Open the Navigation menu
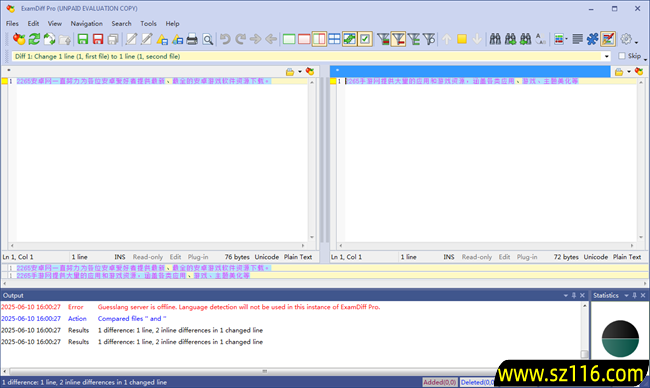 87,24
